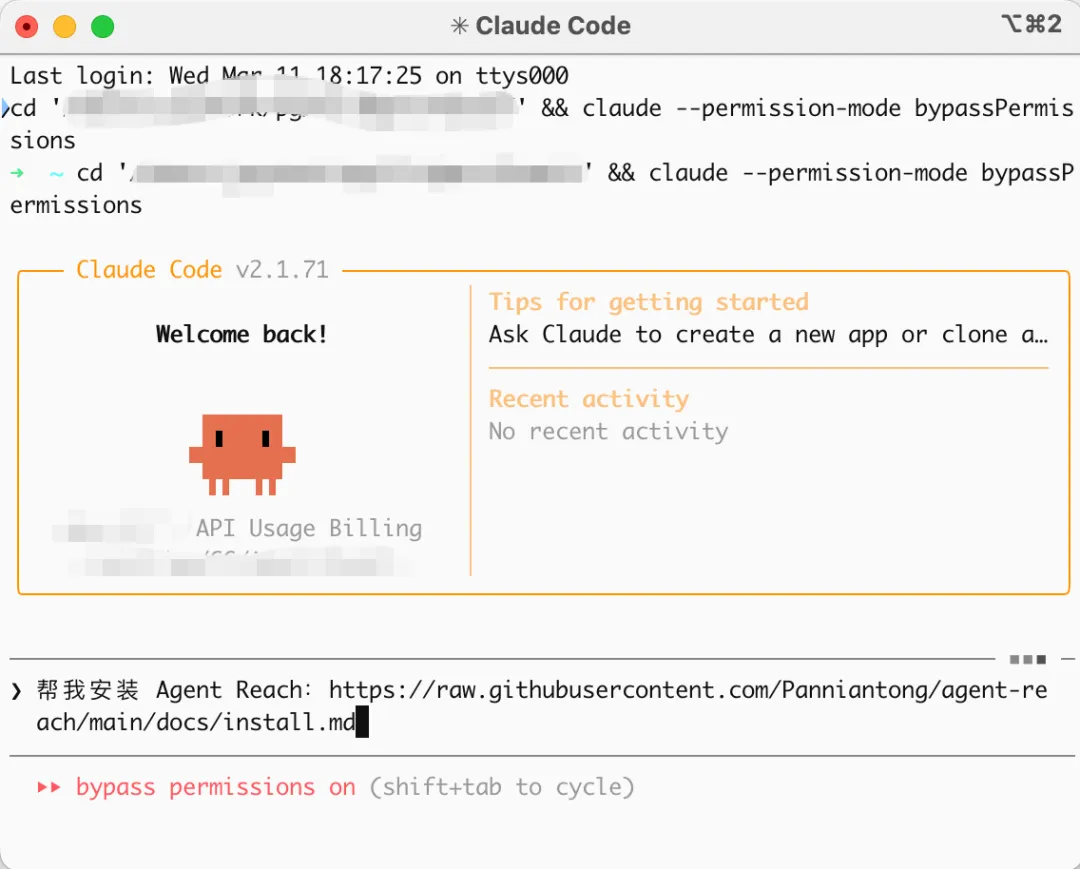This screenshot has height=869, width=1080.
Task: Click the blue marker beside the first cd line
Action: pyautogui.click(x=5, y=108)
